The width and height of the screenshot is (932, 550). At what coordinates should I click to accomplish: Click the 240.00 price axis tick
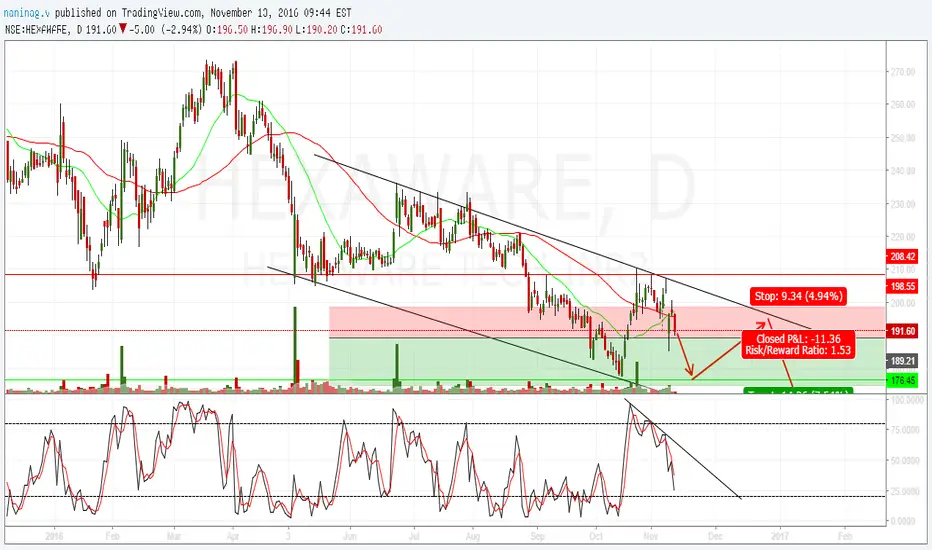(x=902, y=171)
